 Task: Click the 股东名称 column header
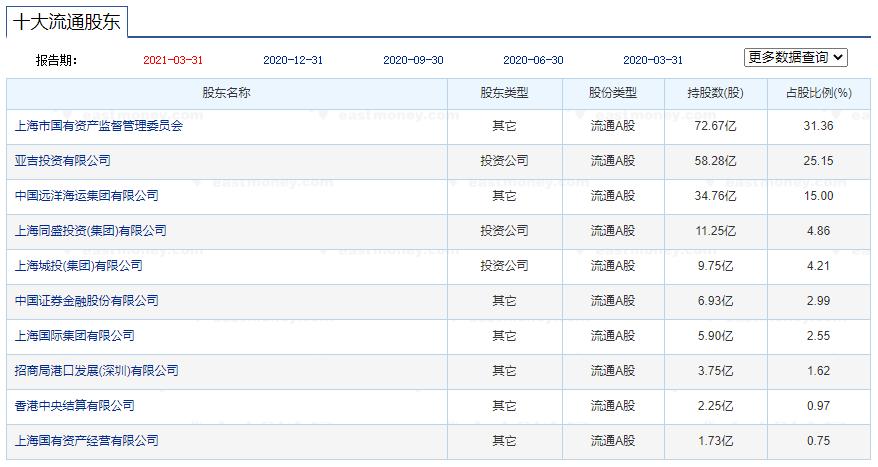226,93
